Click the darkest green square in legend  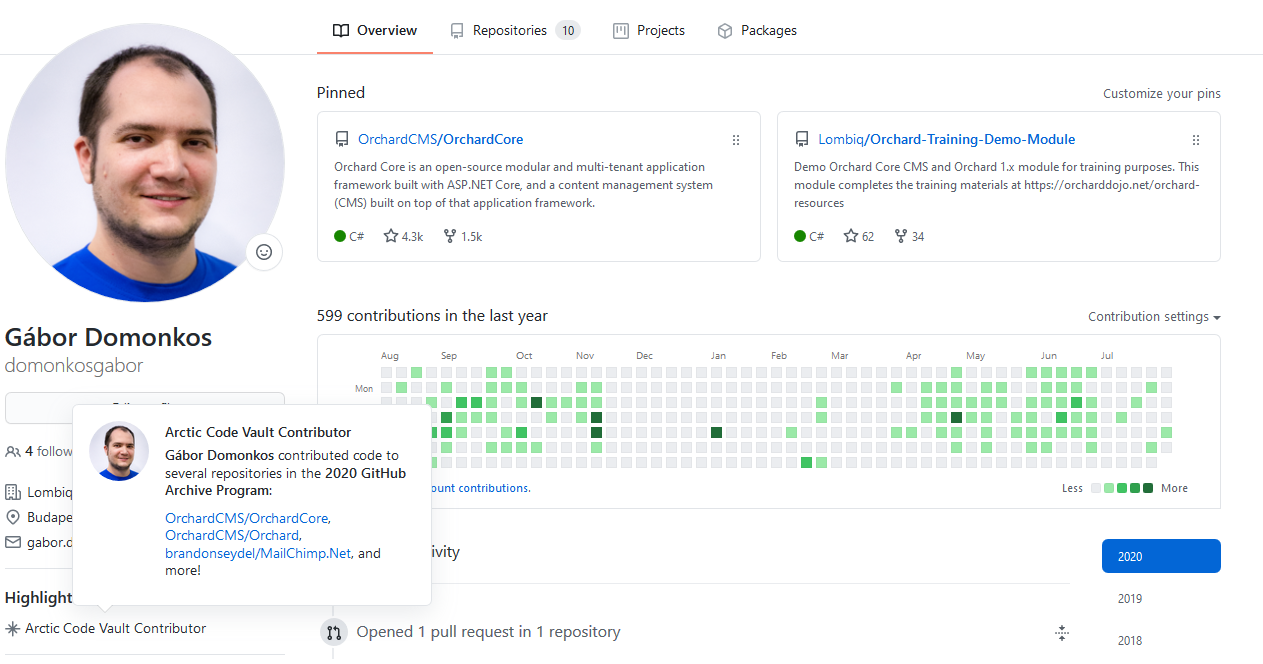click(x=1148, y=488)
